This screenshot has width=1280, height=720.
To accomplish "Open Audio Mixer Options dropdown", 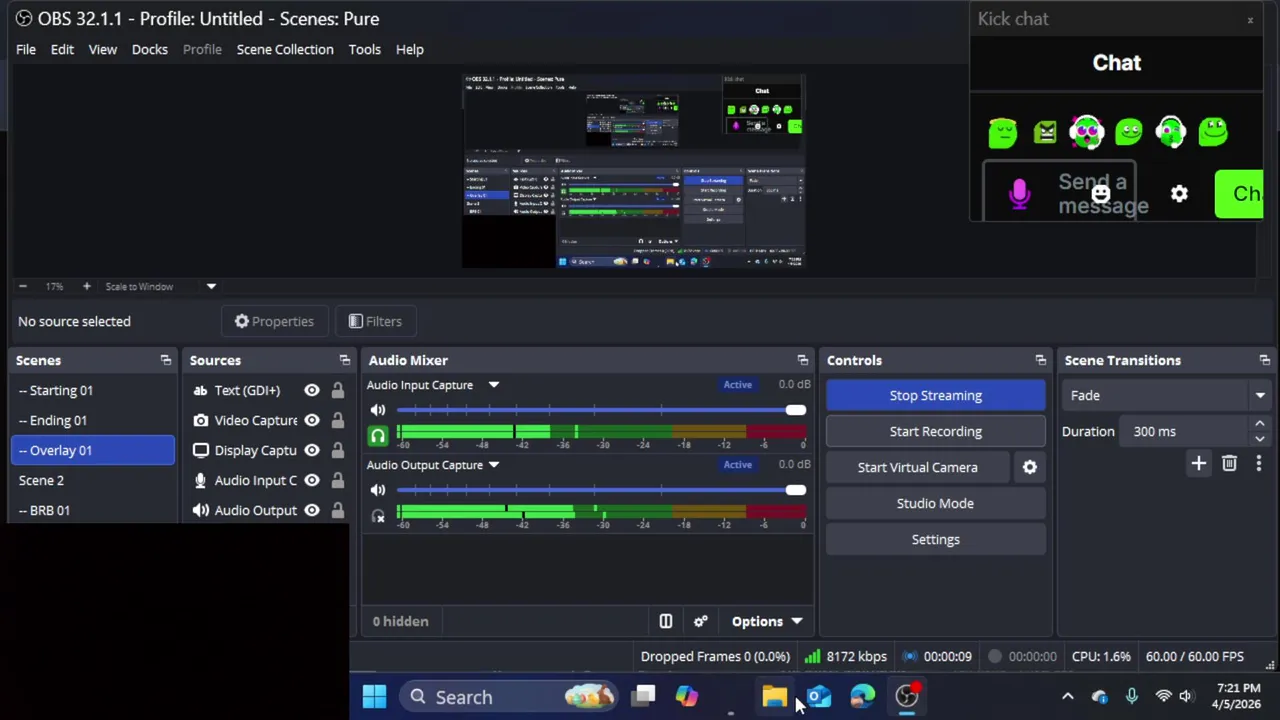I will tap(767, 621).
